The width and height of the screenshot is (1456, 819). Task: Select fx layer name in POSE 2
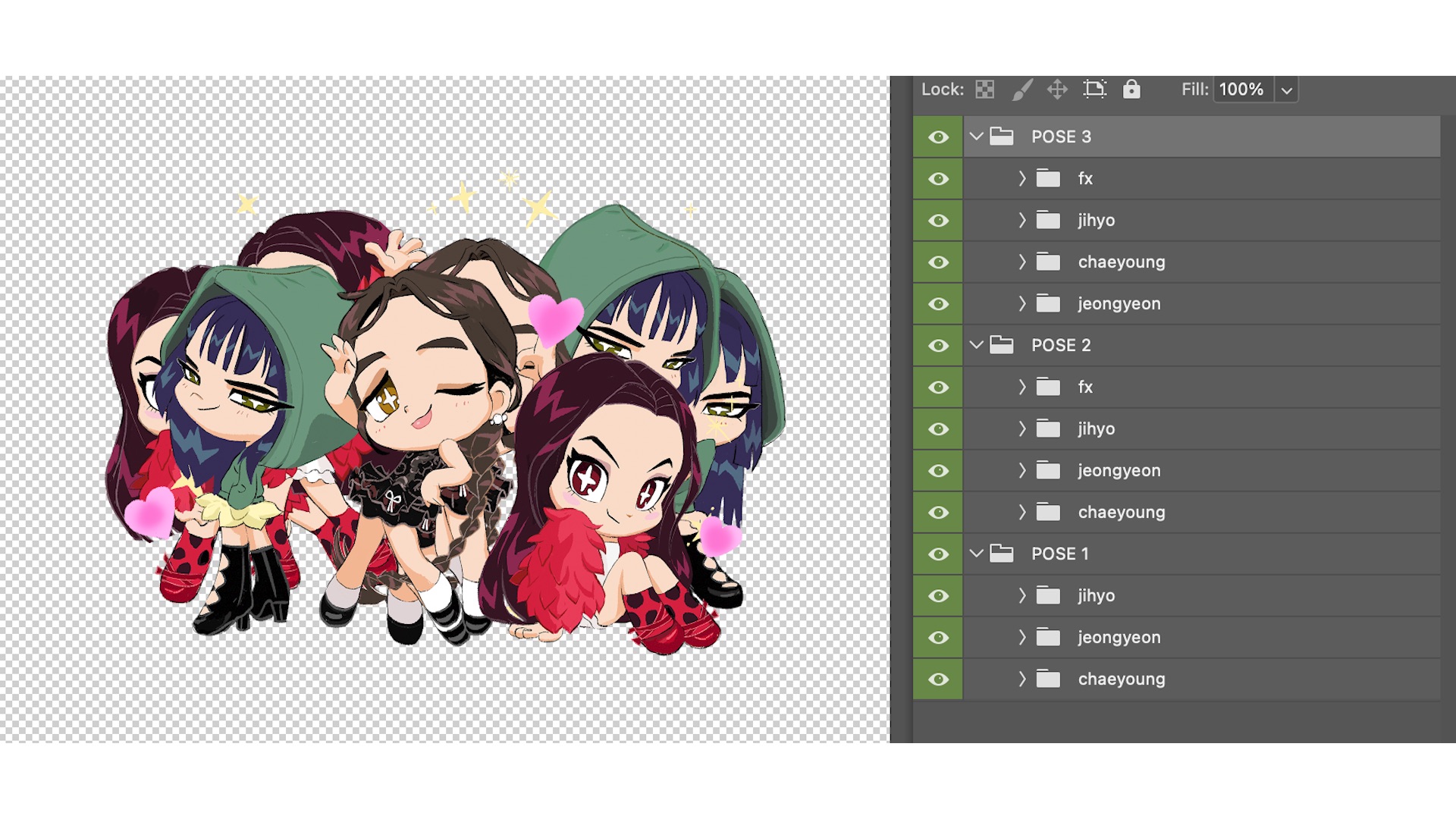pos(1085,387)
